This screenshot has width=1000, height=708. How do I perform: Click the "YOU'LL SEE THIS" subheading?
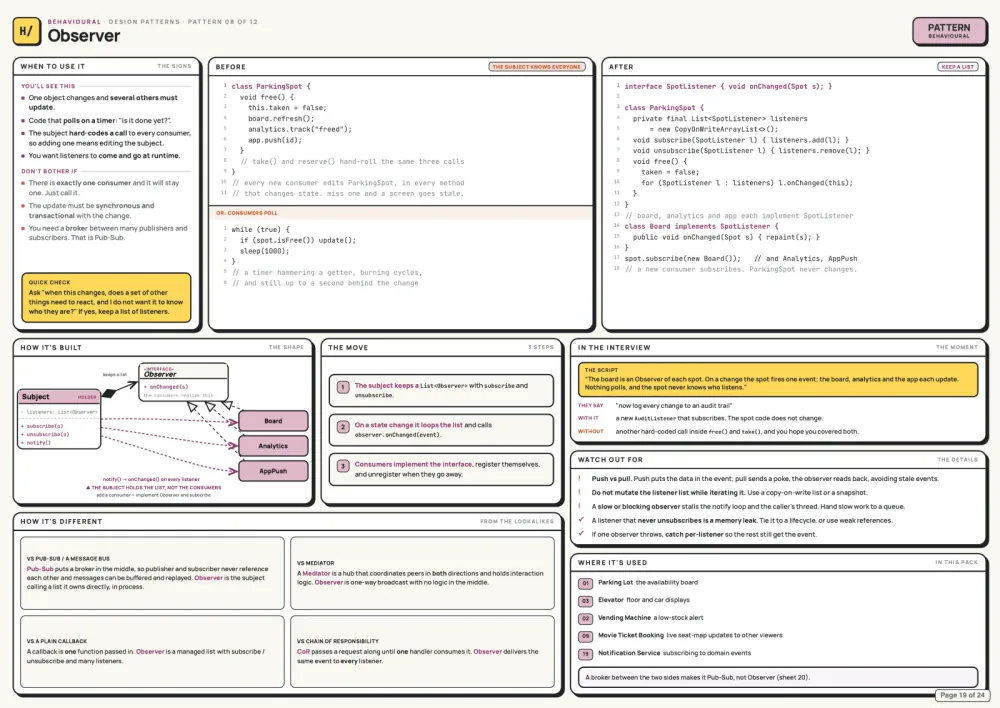pyautogui.click(x=48, y=86)
